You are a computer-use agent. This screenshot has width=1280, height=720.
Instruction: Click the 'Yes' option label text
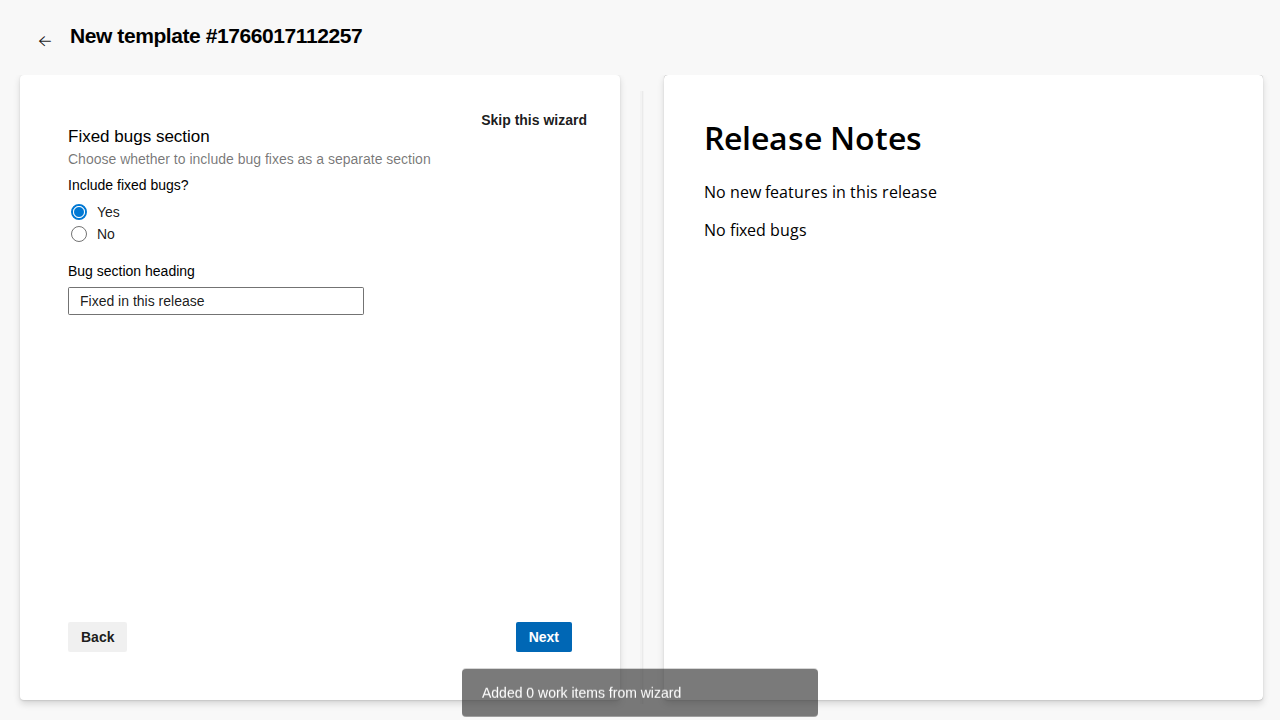point(108,212)
